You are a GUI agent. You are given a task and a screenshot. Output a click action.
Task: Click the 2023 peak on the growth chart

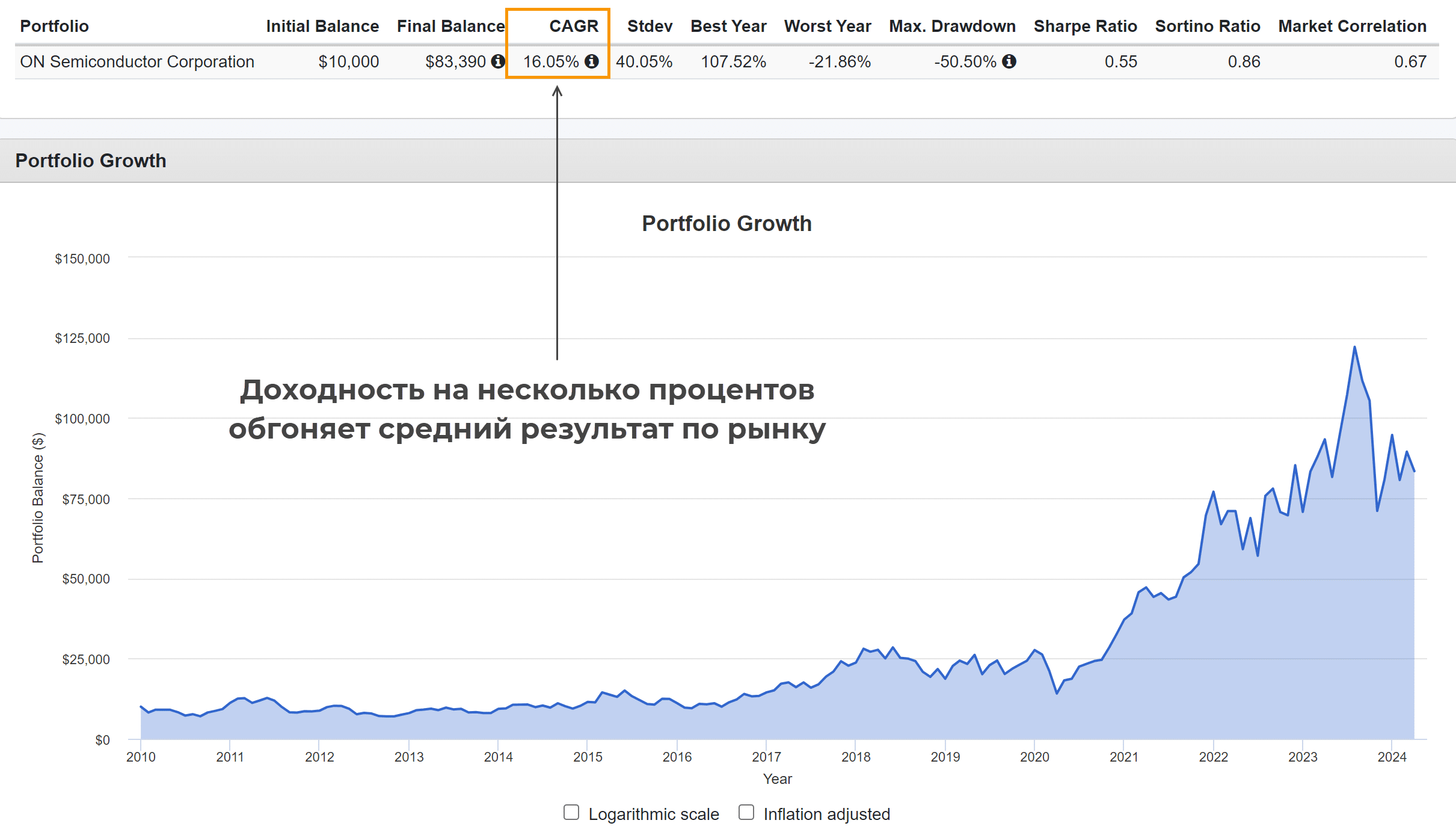click(1354, 347)
